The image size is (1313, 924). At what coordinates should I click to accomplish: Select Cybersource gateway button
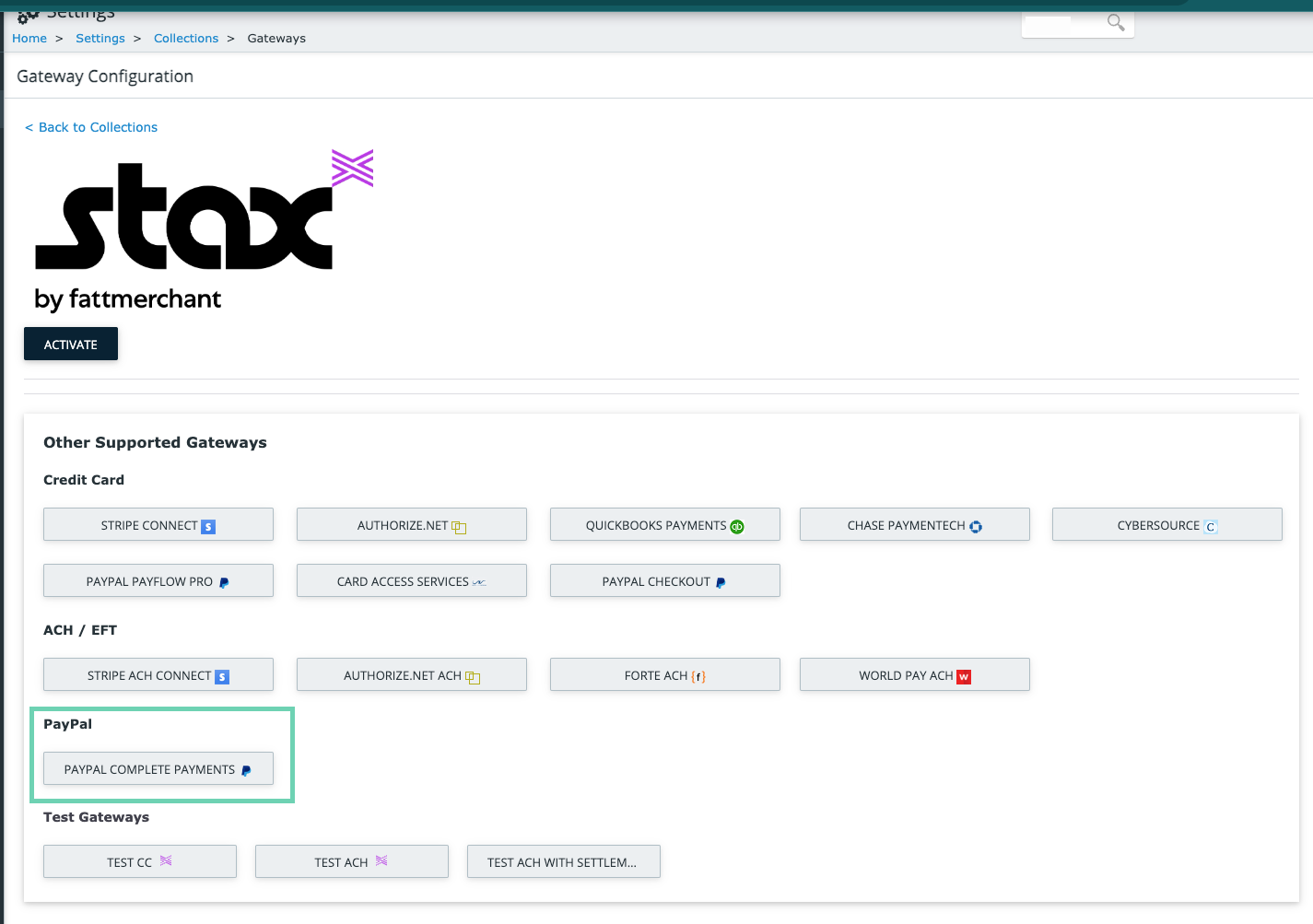point(1167,524)
